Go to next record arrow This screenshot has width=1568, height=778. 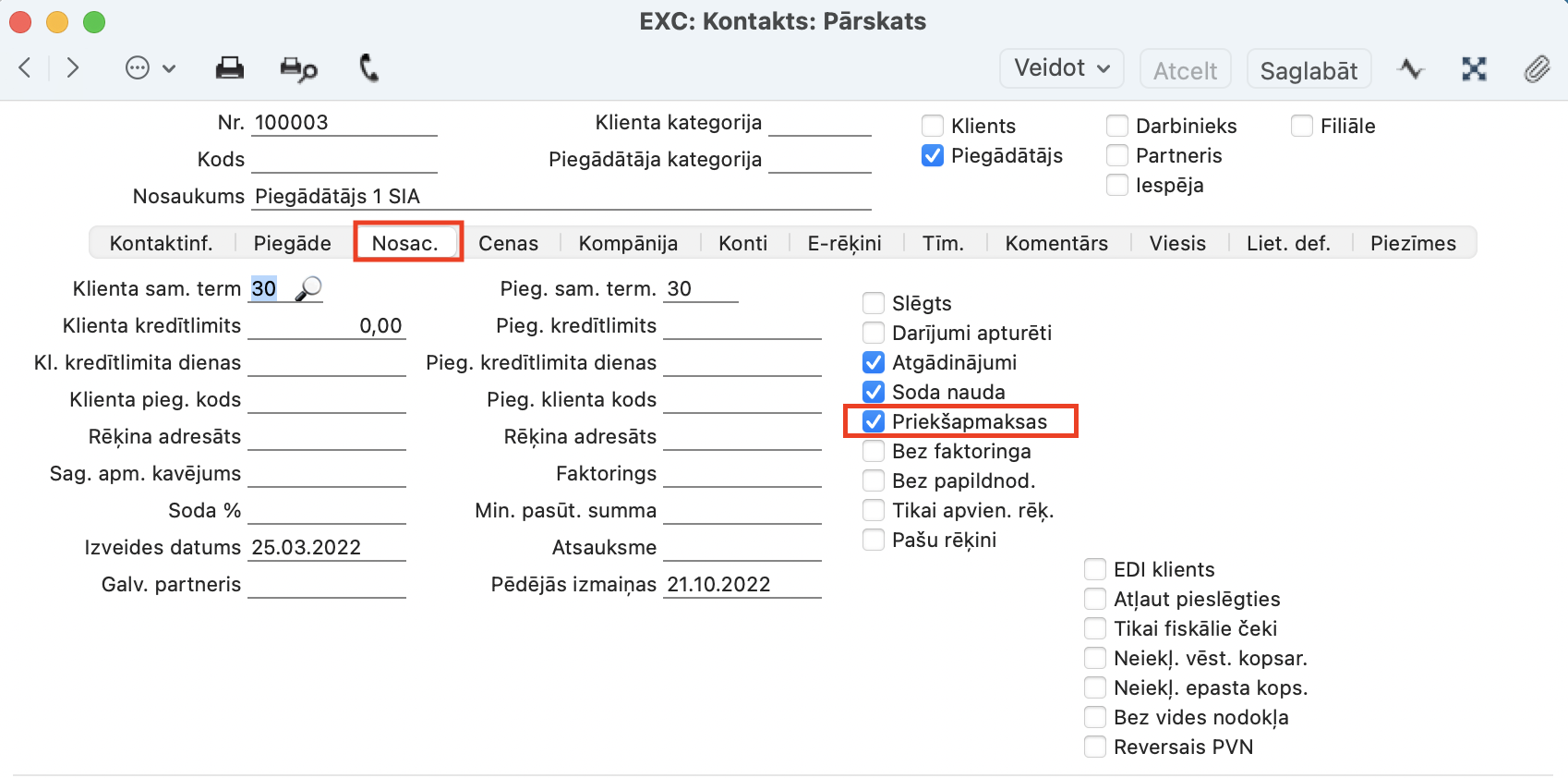pos(73,68)
